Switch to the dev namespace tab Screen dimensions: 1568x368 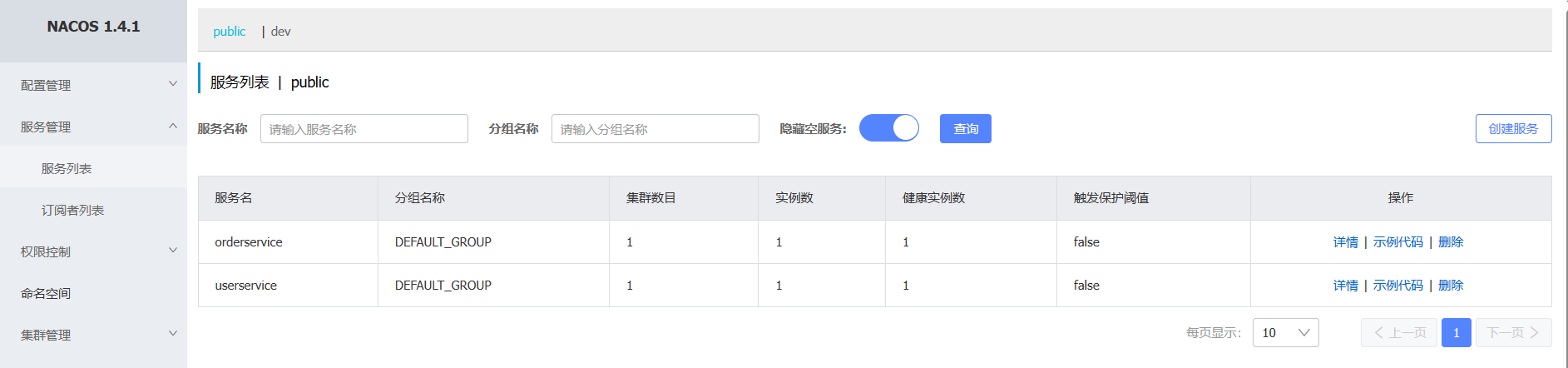[x=281, y=32]
